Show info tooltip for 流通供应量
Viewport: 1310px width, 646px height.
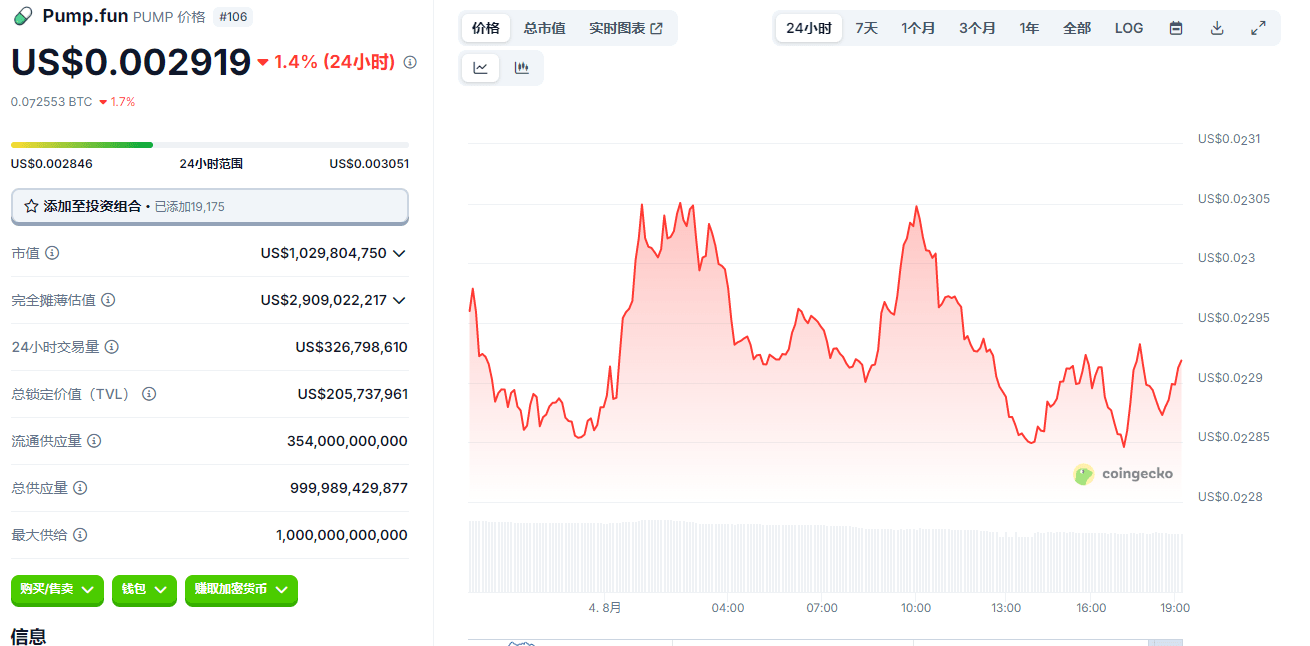click(x=94, y=441)
